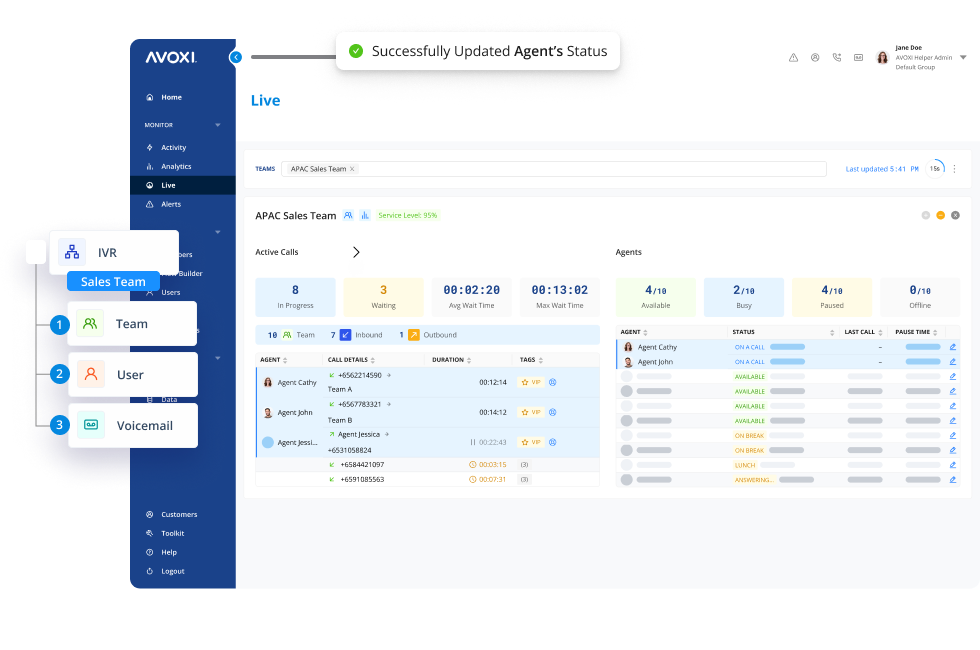Viewport: 980px width, 650px height.
Task: Remove the APAC Sales Team filter tag
Action: point(352,169)
